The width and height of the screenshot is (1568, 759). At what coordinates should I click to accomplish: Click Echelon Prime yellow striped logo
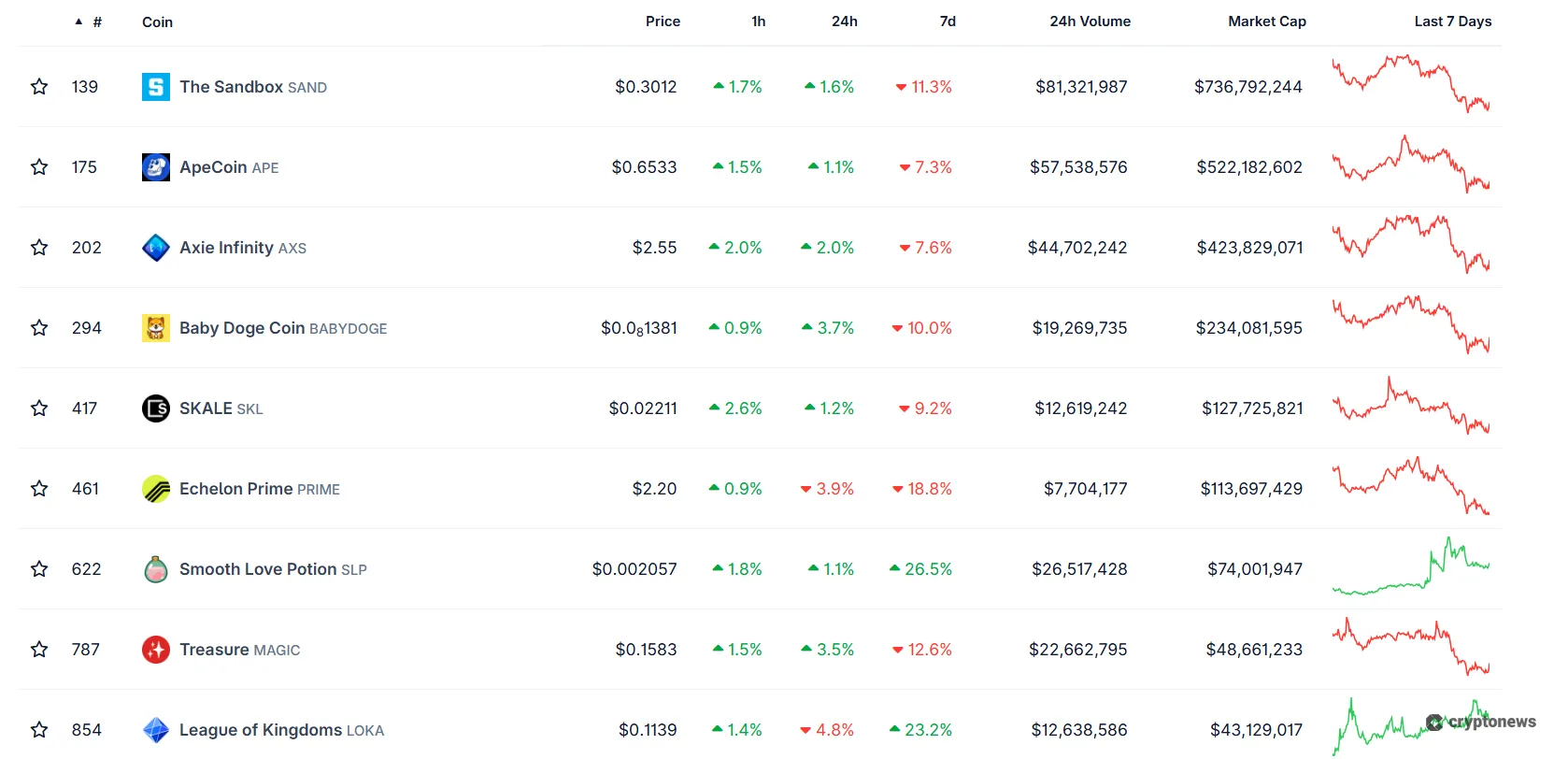point(156,489)
